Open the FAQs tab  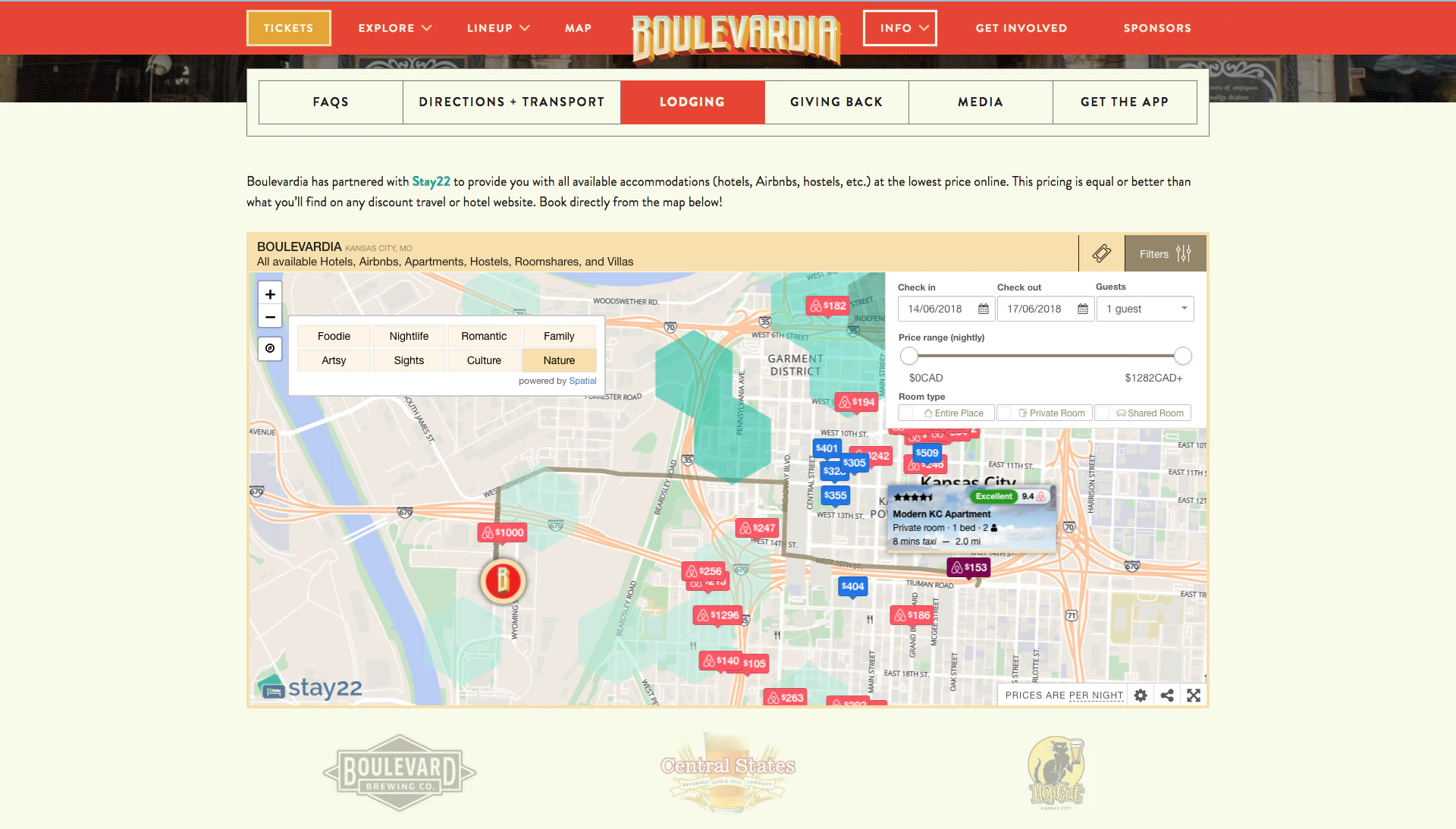331,102
